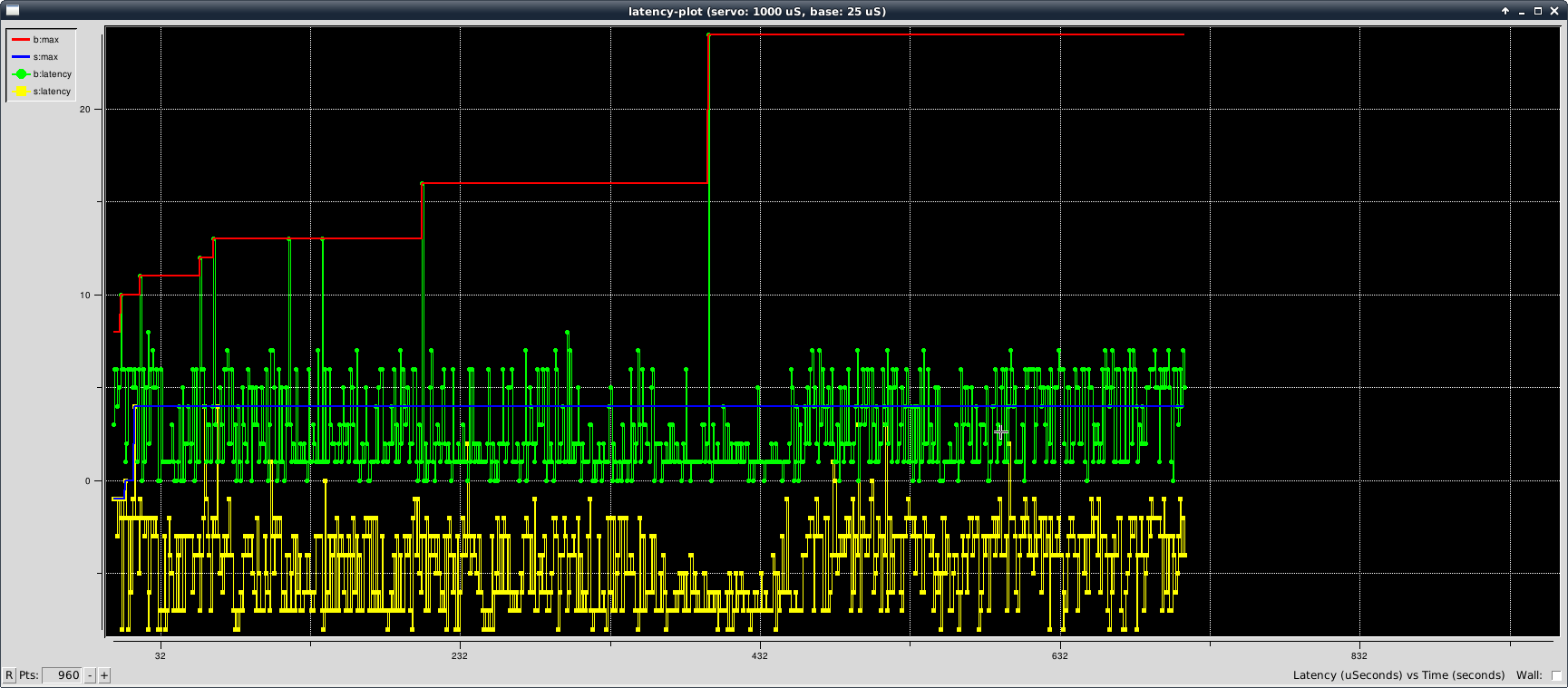Click the x-axis label 432
This screenshot has height=688, width=1568.
[760, 655]
